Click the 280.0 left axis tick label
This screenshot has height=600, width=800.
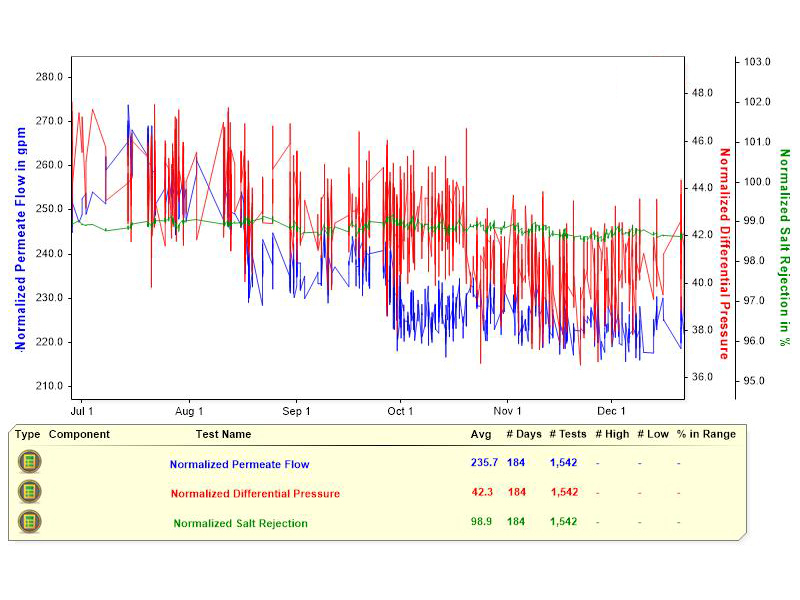coord(49,77)
